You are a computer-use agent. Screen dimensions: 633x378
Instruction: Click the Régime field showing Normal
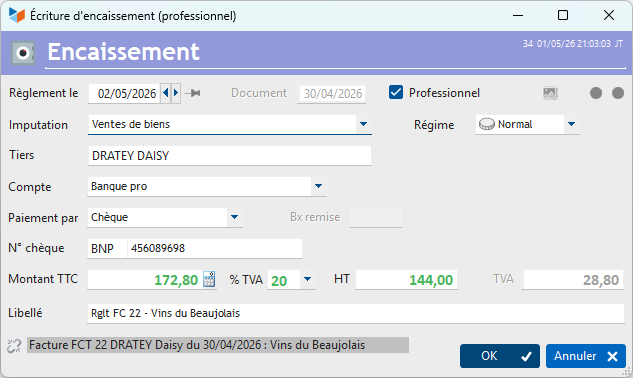(520, 124)
